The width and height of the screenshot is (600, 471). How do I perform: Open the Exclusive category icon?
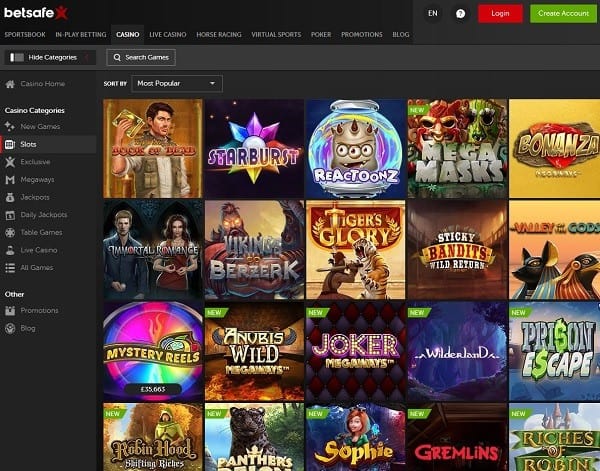[x=10, y=162]
